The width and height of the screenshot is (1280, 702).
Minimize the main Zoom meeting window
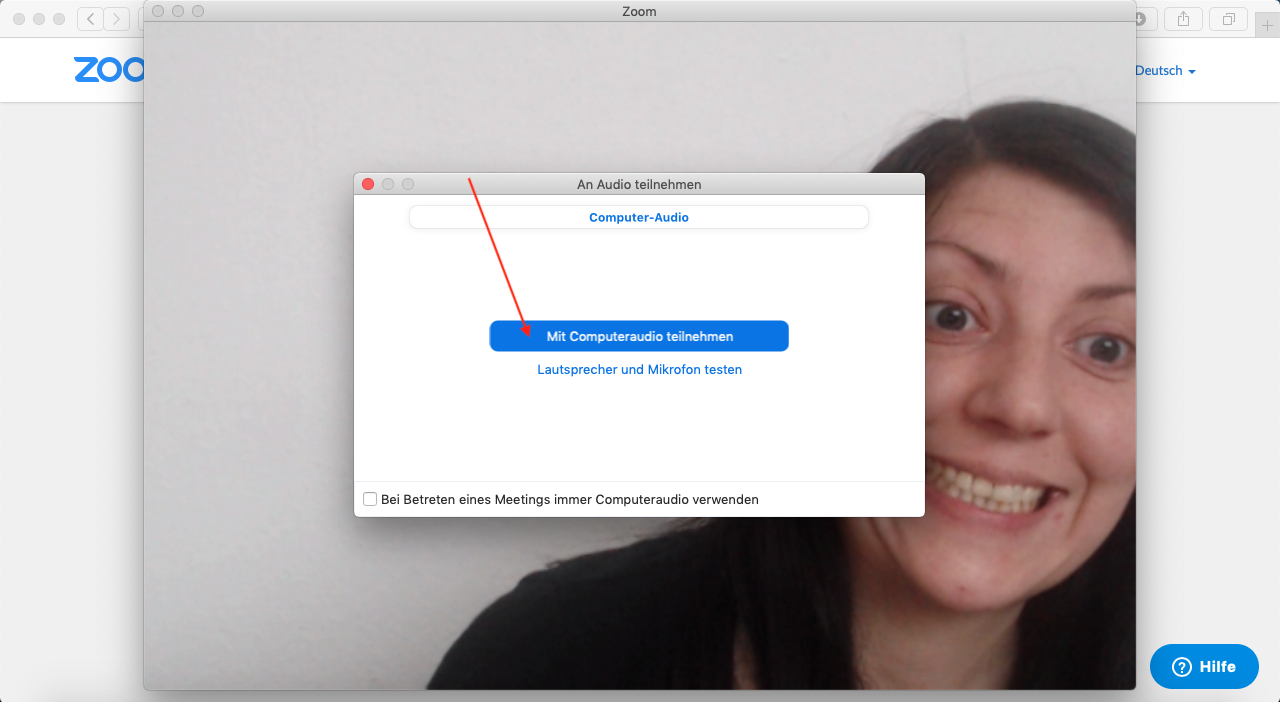coord(178,11)
